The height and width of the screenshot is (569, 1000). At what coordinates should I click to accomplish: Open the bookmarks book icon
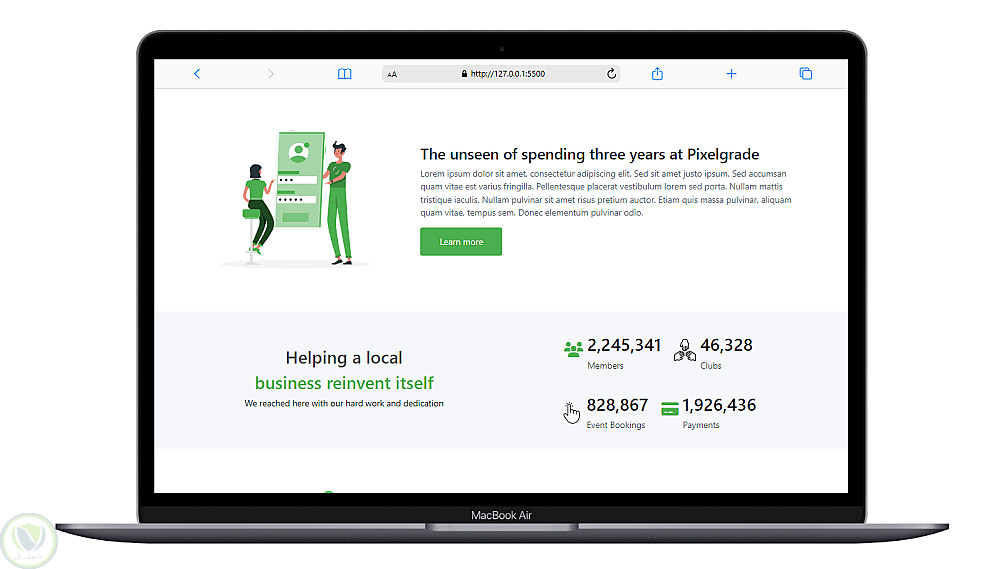344,74
